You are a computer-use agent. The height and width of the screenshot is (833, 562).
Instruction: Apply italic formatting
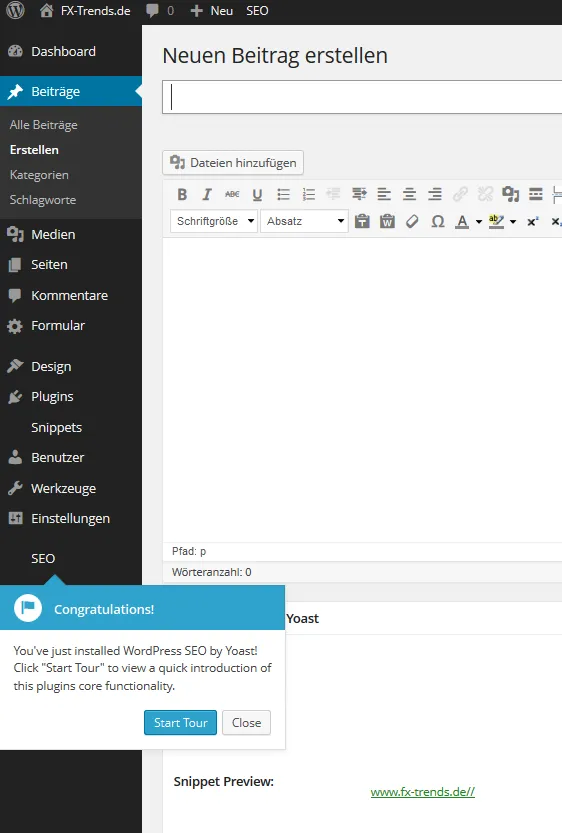pos(207,194)
